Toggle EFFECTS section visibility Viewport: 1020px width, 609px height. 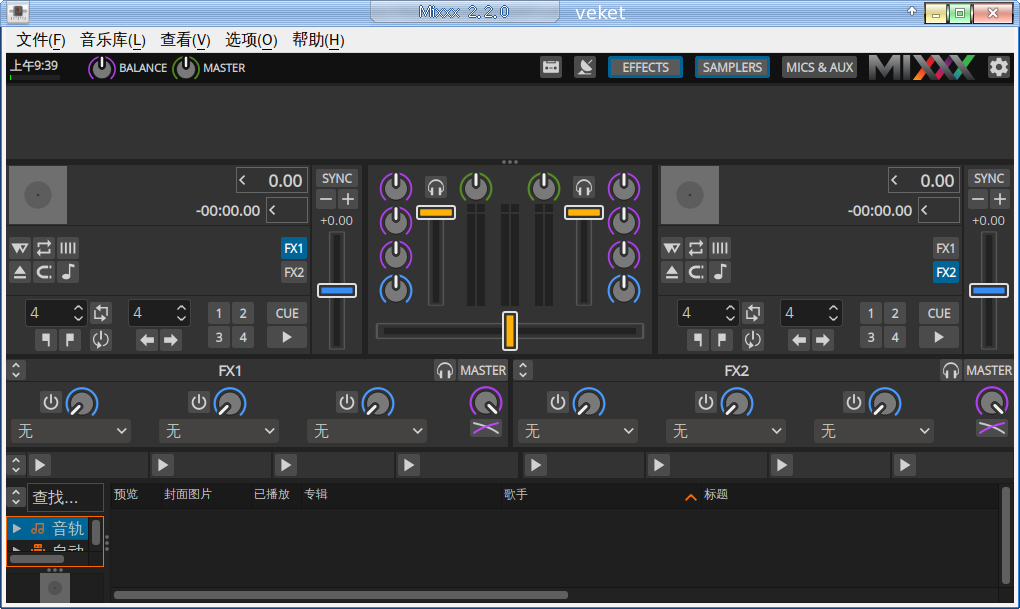tap(645, 67)
